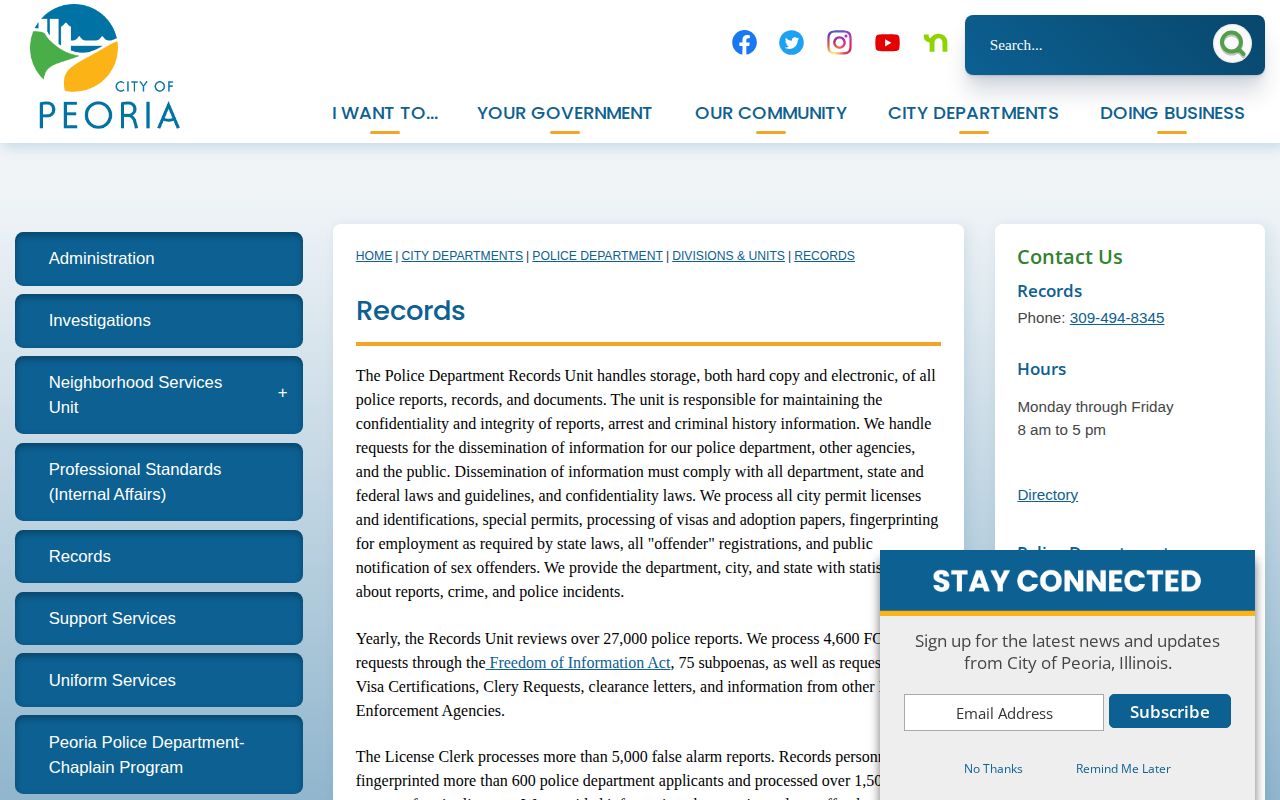Open the YOUR GOVERNMENT menu

tap(564, 113)
